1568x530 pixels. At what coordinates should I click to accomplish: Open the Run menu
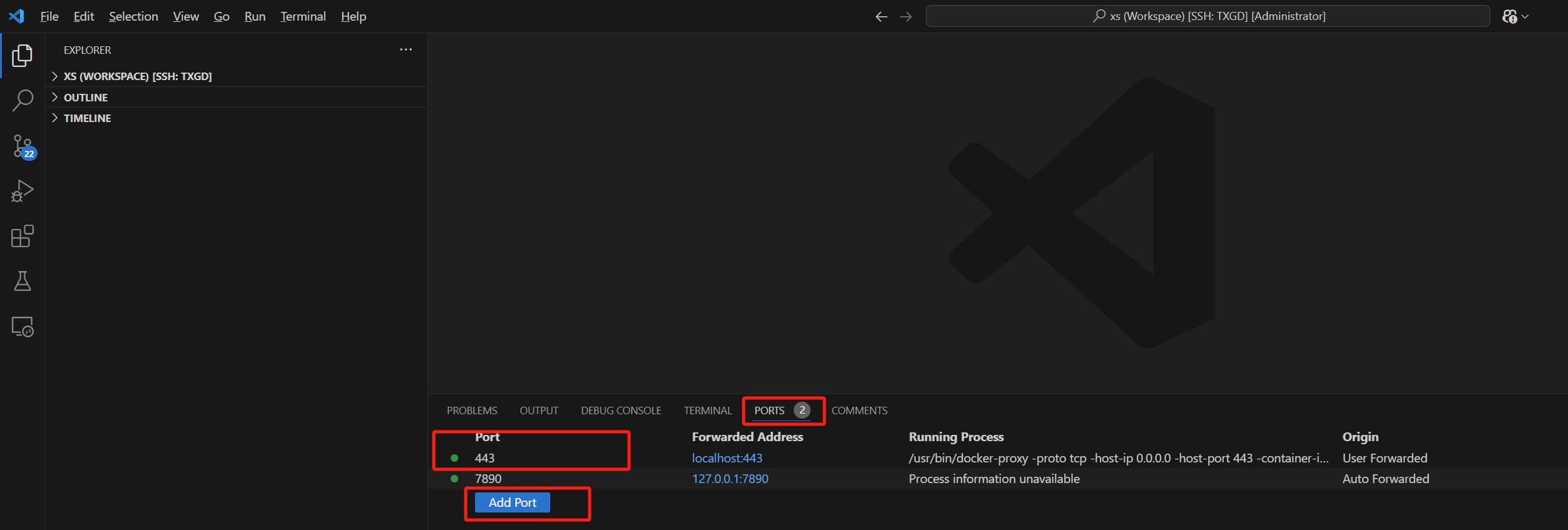tap(255, 16)
